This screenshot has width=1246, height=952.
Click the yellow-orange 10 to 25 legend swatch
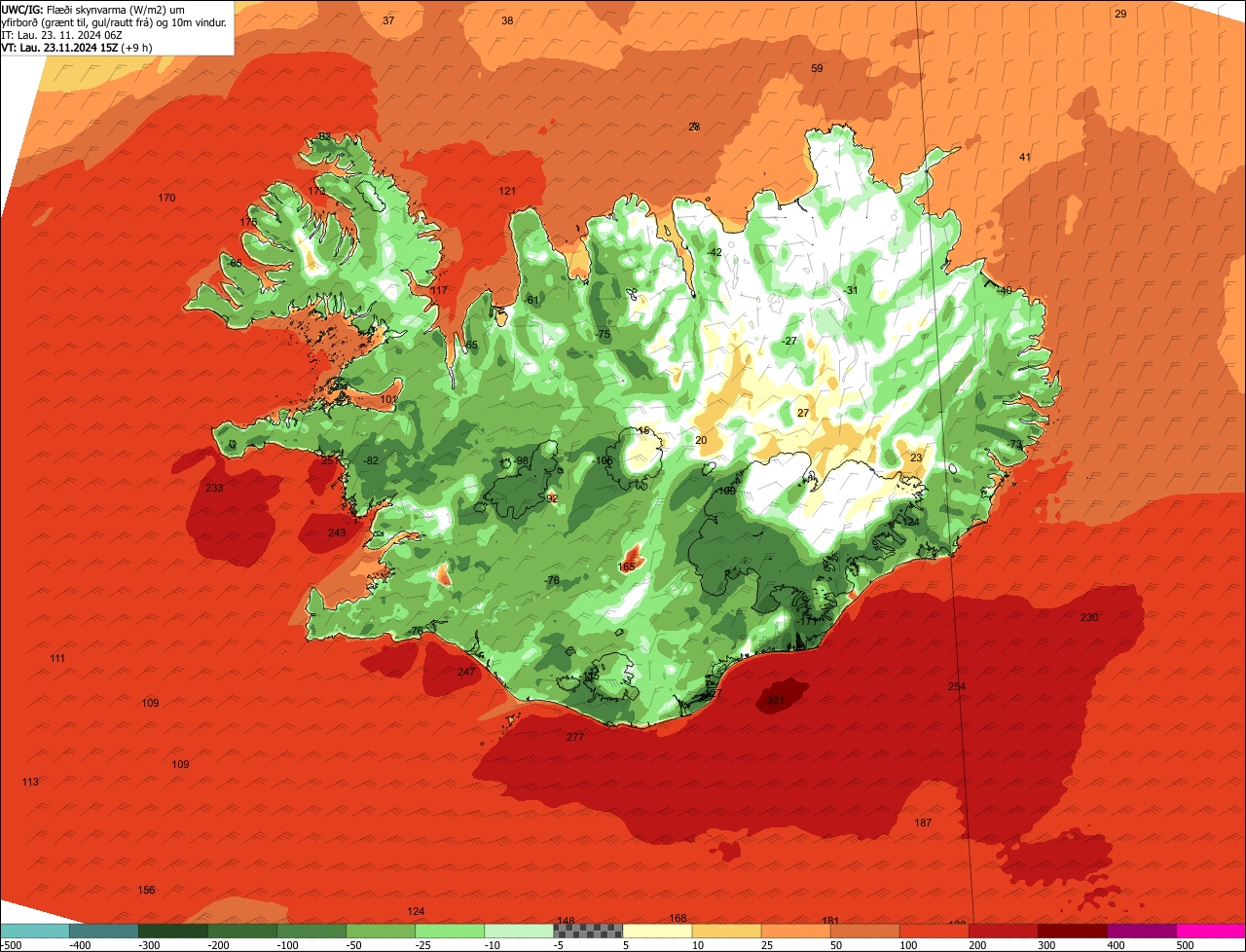[x=726, y=932]
